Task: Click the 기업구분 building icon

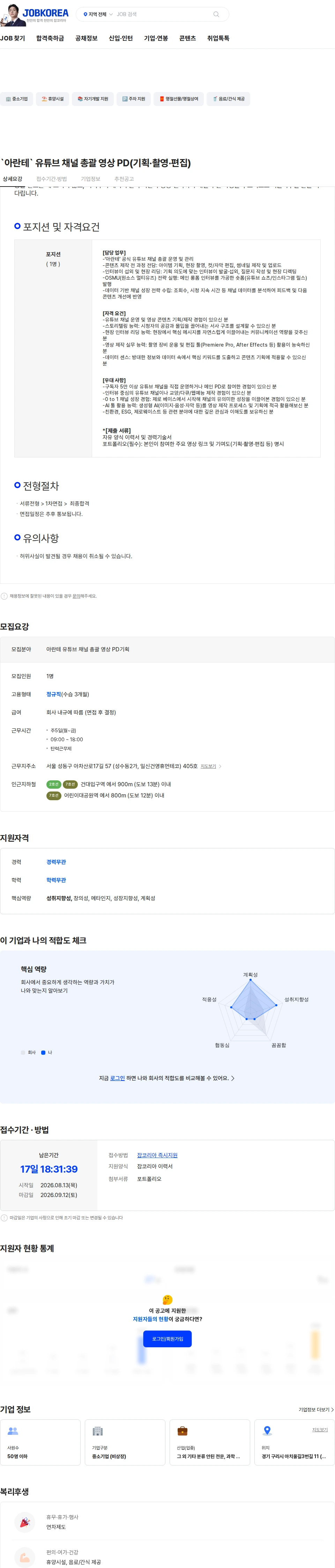Action: 97,1430
